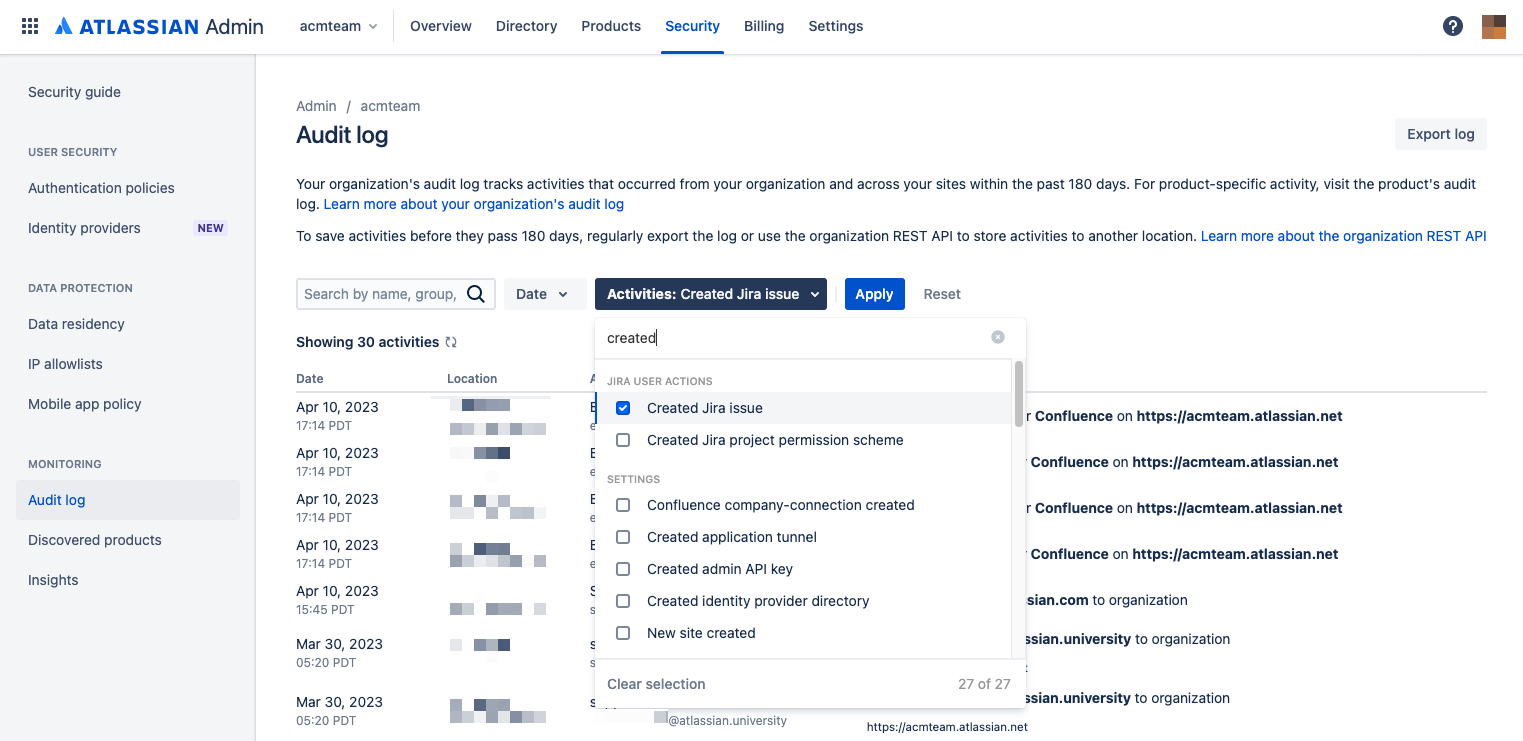Check Created admin API key

tap(623, 569)
